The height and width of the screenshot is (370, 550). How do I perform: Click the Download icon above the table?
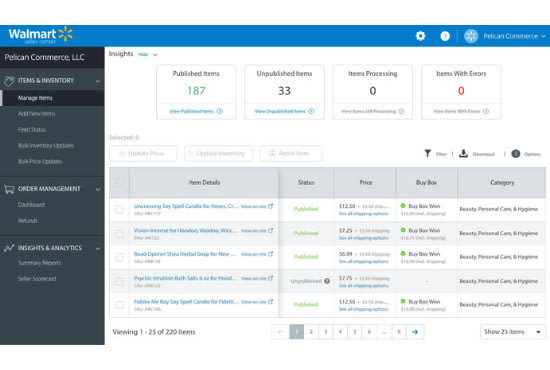tap(463, 154)
